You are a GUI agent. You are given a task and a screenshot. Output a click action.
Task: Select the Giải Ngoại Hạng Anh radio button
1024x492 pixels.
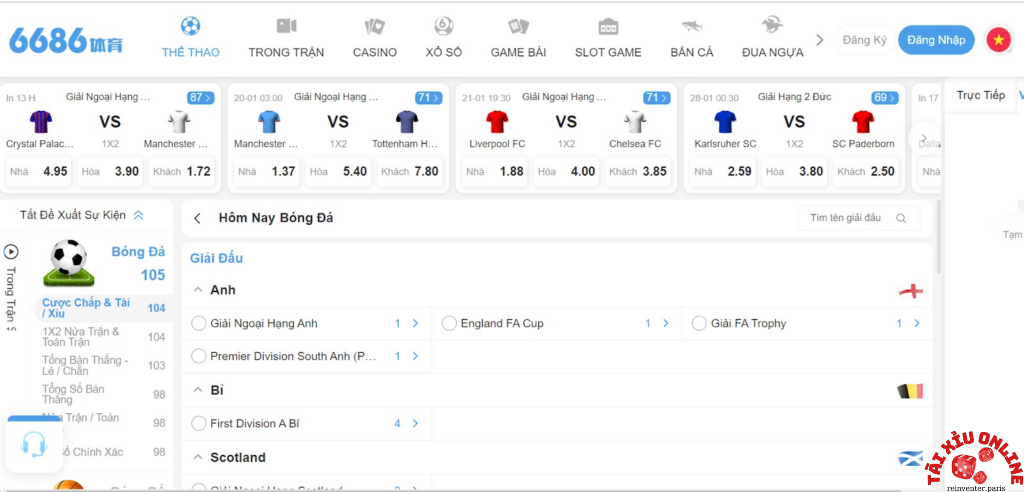(x=198, y=324)
